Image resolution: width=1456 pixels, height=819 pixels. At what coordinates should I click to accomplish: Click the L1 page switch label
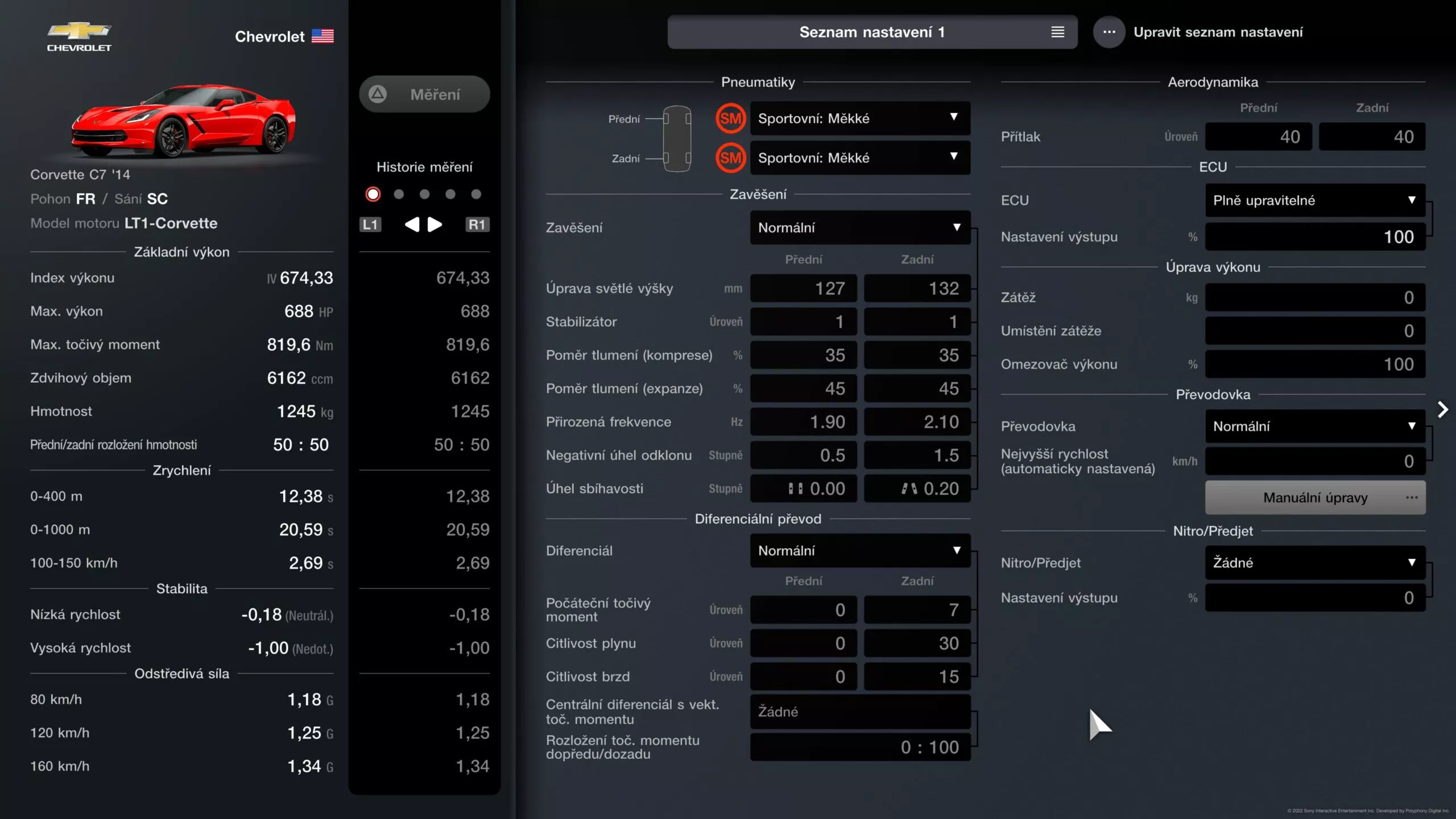tap(370, 225)
